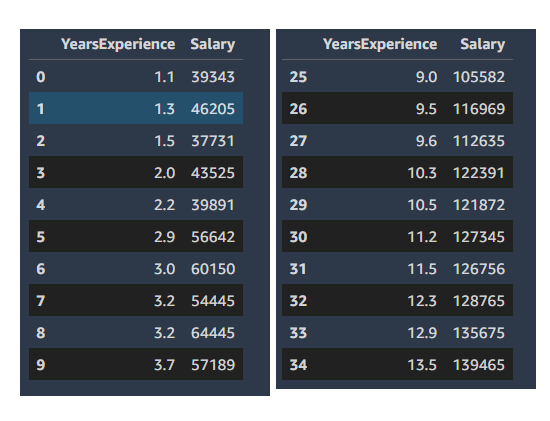Click salary value 64445 in row 8
Image resolution: width=550 pixels, height=421 pixels.
coord(213,333)
